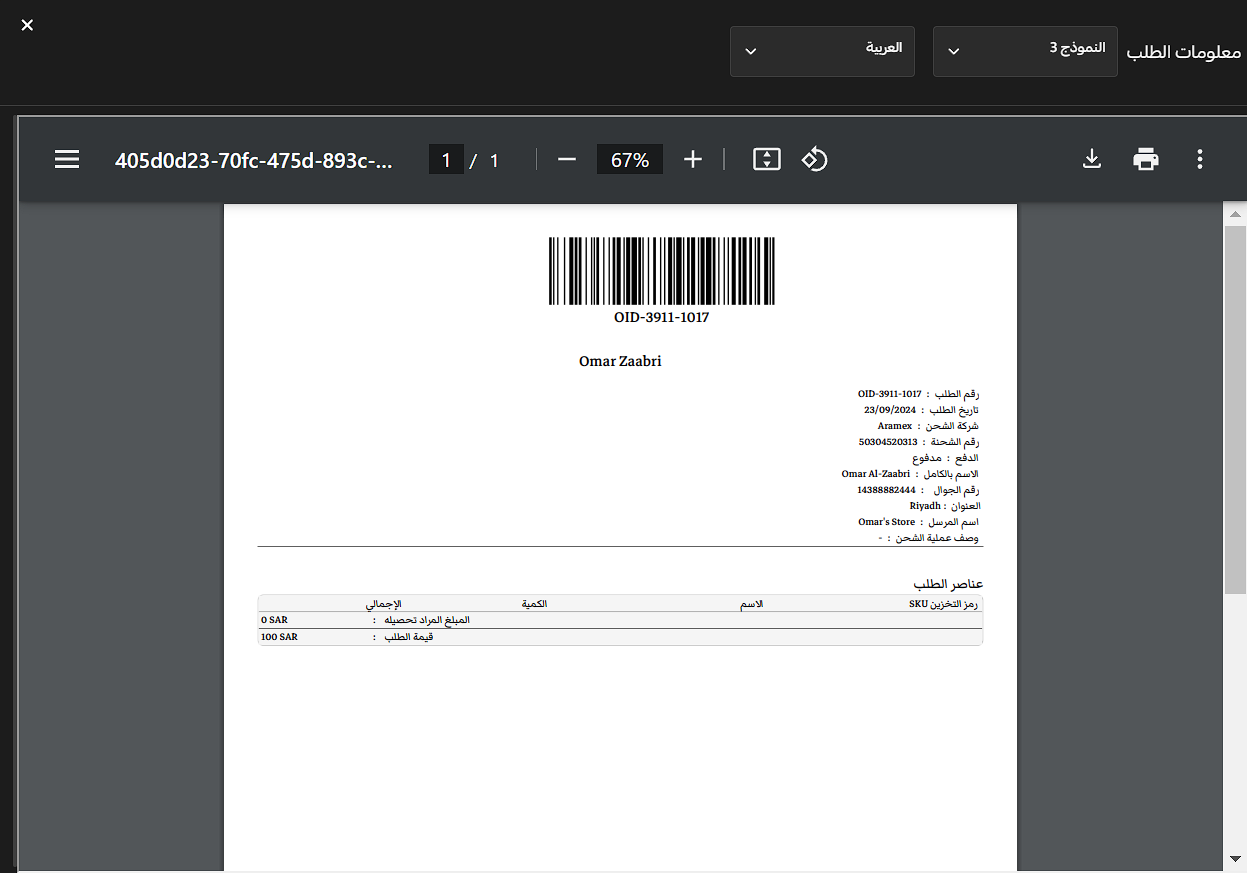Click the barcode image on the invoice
Image resolution: width=1247 pixels, height=873 pixels.
point(661,271)
